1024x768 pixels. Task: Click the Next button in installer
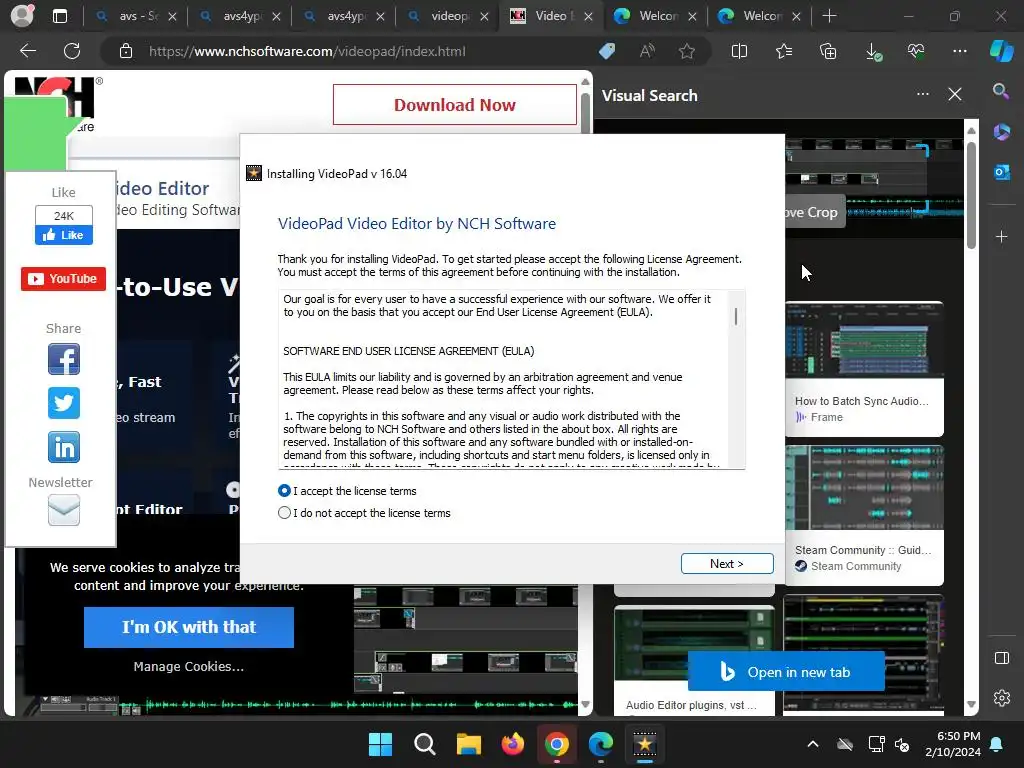point(727,564)
